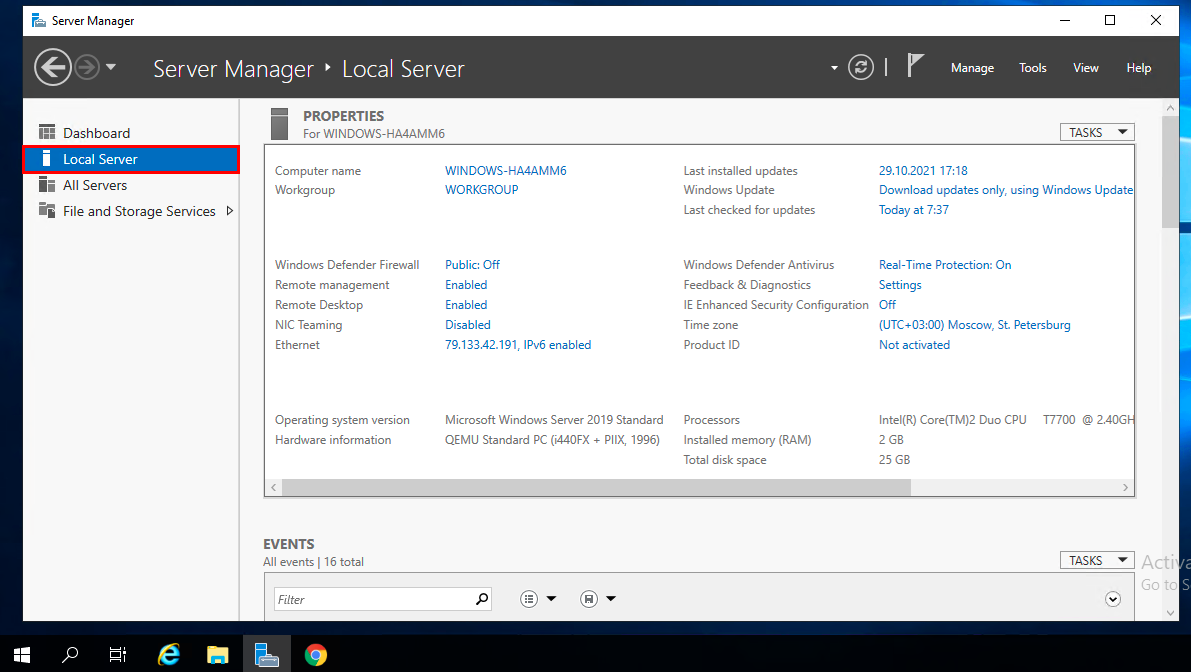Click the last installed updates date link

click(923, 171)
